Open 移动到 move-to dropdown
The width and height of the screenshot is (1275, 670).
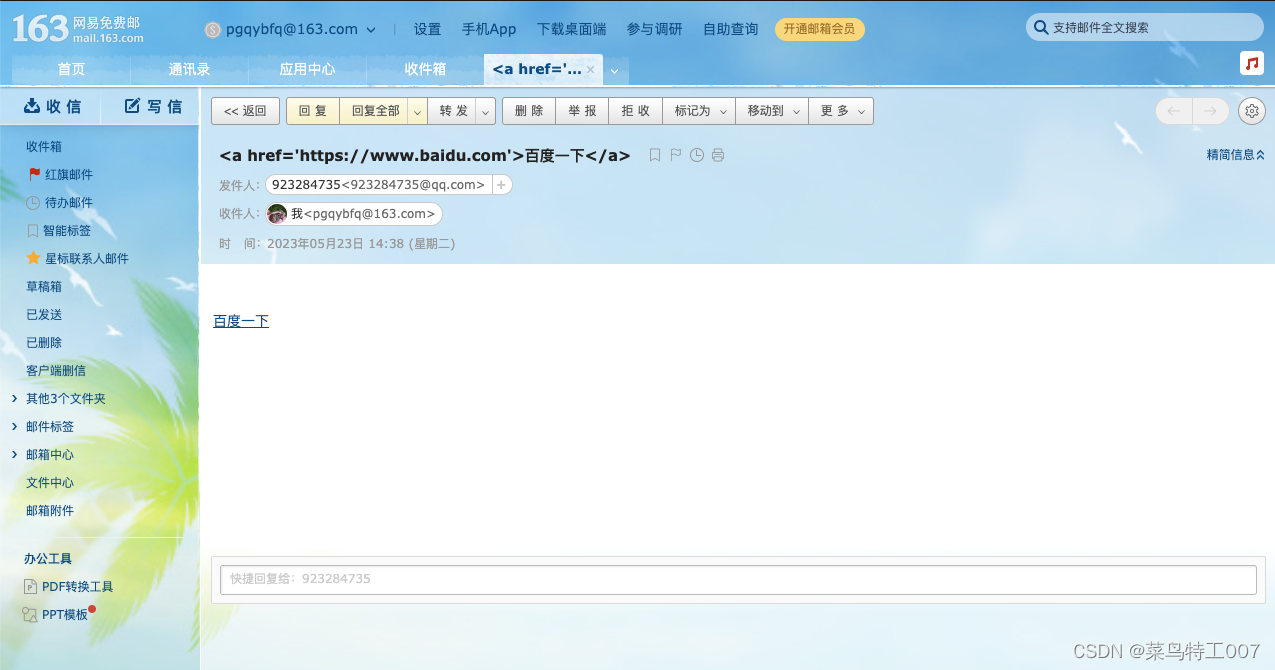coord(771,111)
